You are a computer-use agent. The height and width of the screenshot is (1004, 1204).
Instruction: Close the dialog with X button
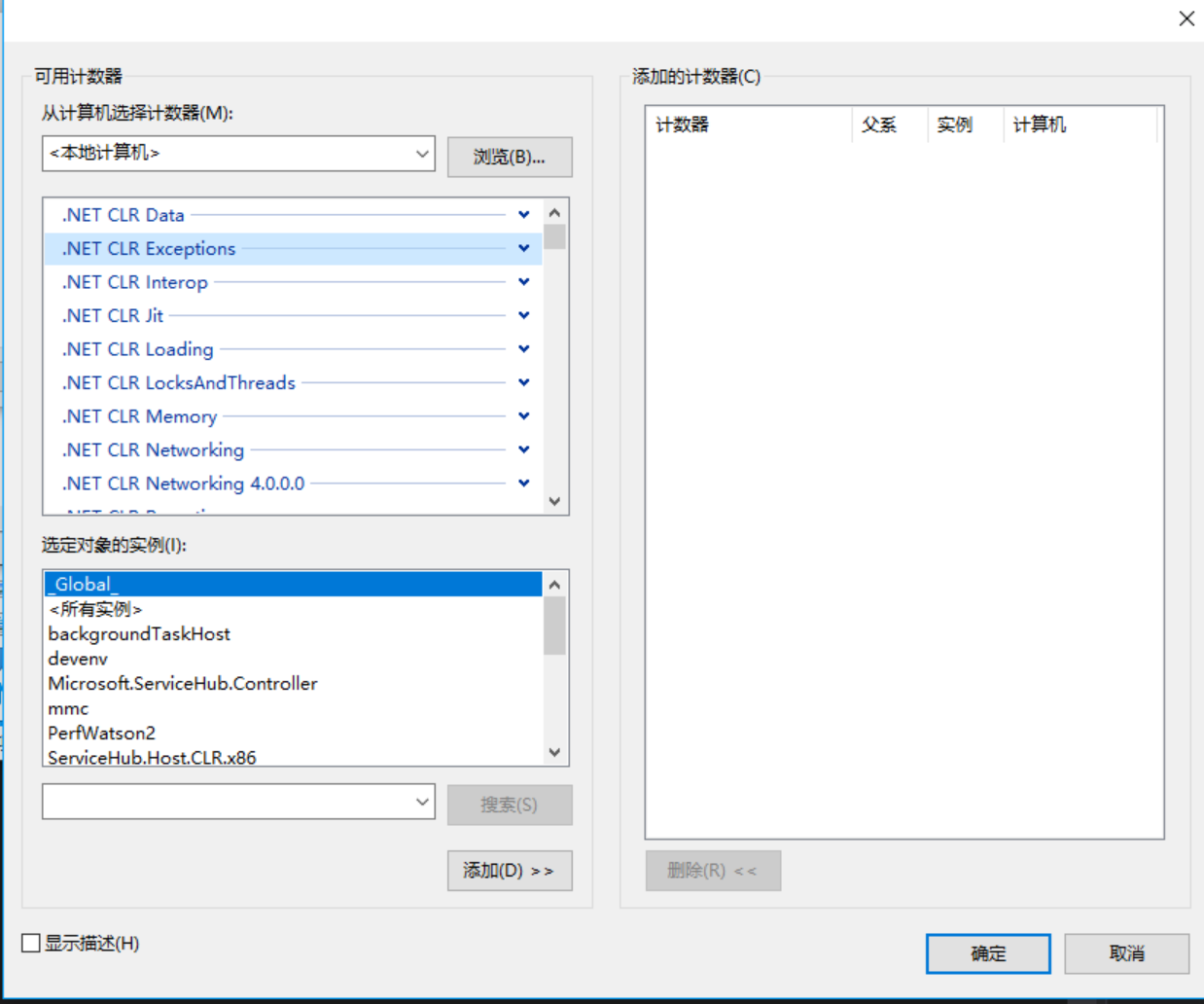tap(1186, 18)
